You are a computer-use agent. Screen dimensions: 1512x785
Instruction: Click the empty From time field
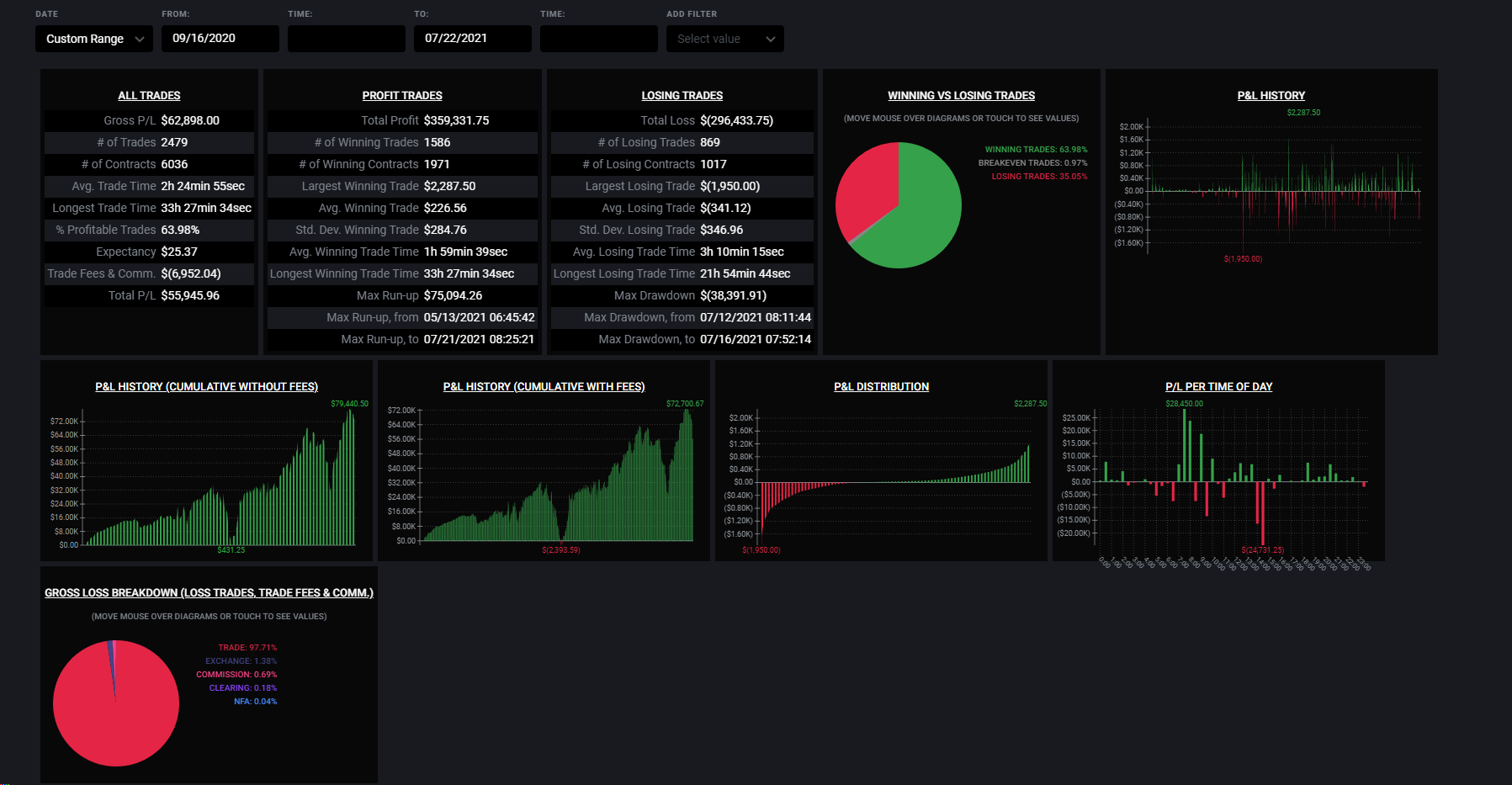point(347,39)
